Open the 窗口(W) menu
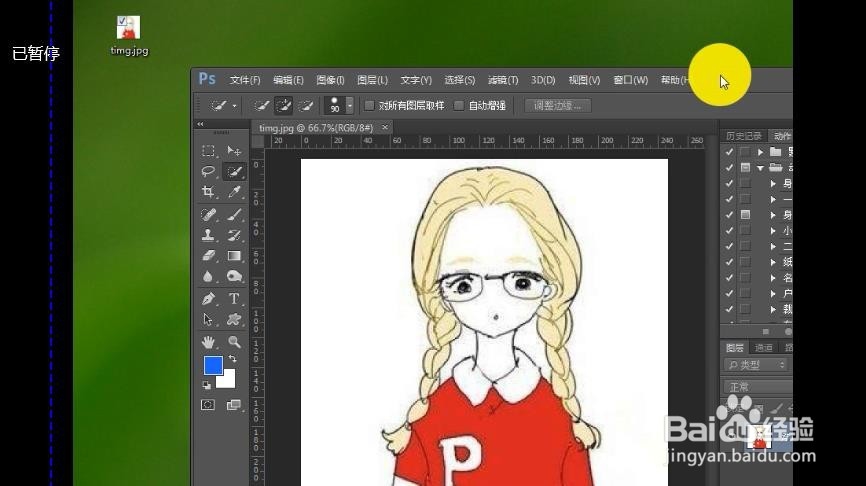 pos(630,80)
